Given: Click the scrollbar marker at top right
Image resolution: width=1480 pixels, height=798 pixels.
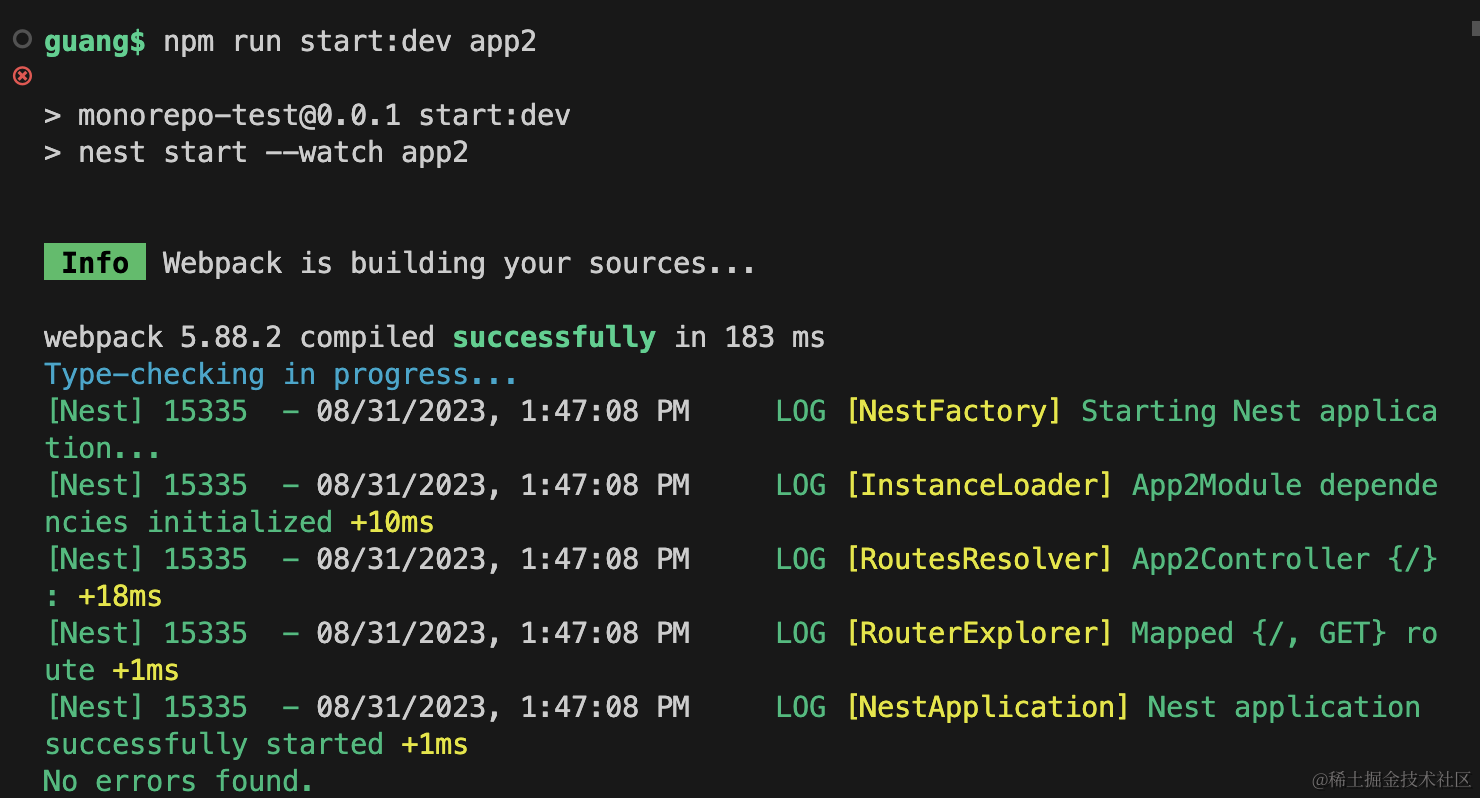Looking at the screenshot, I should click(x=1475, y=30).
